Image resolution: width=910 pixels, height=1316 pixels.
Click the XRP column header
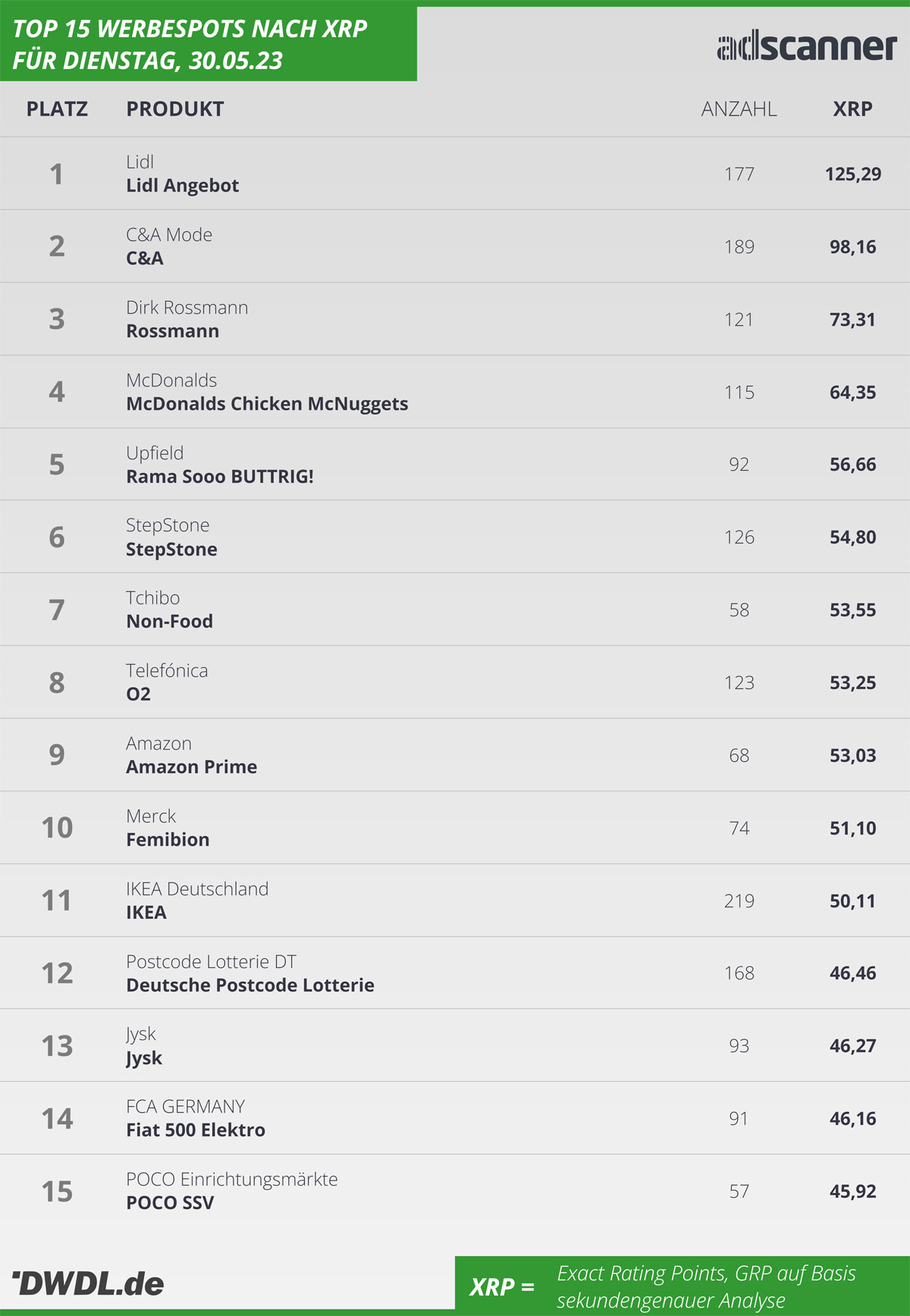click(852, 109)
